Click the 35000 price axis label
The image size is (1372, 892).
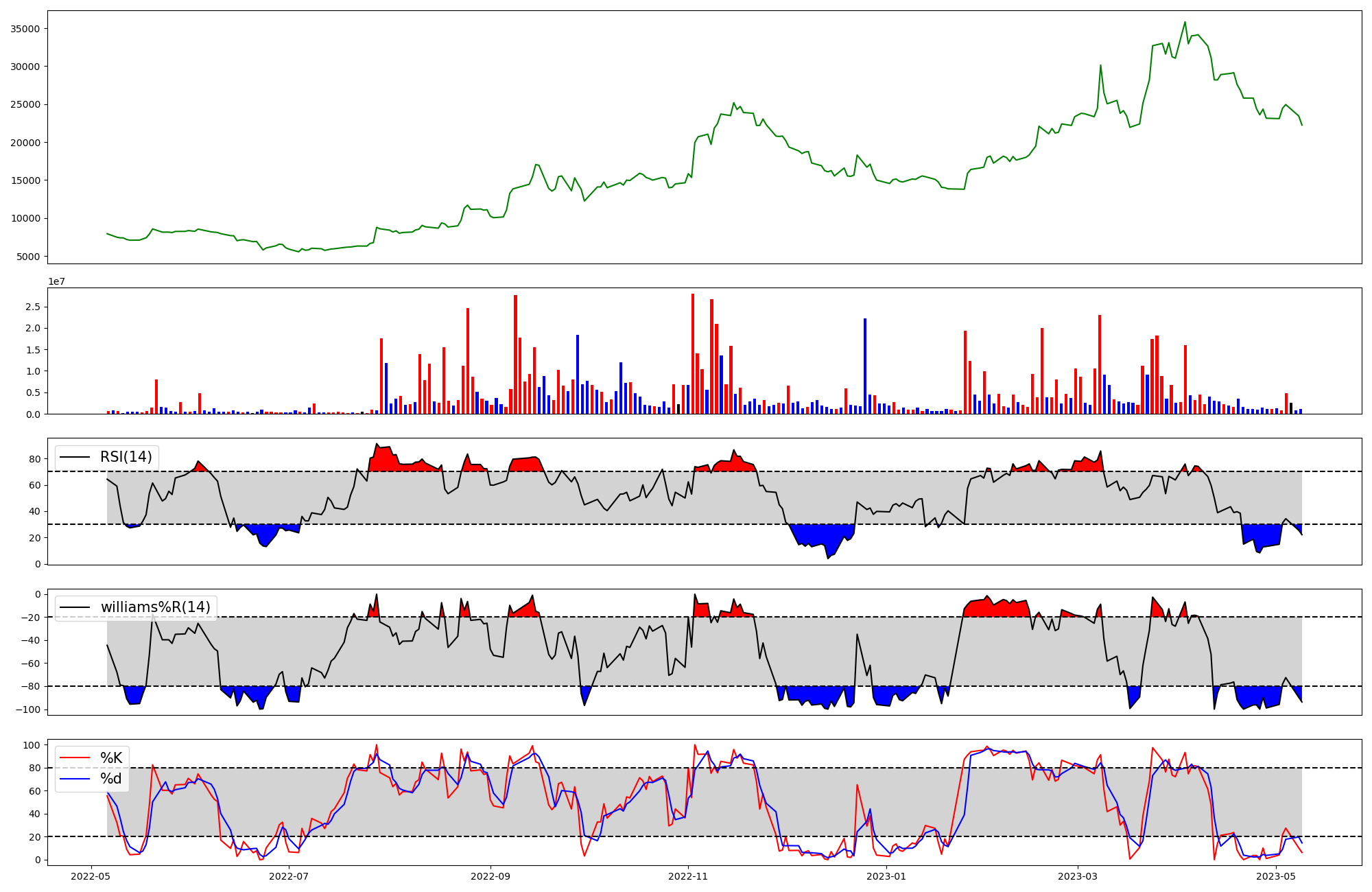[x=25, y=29]
